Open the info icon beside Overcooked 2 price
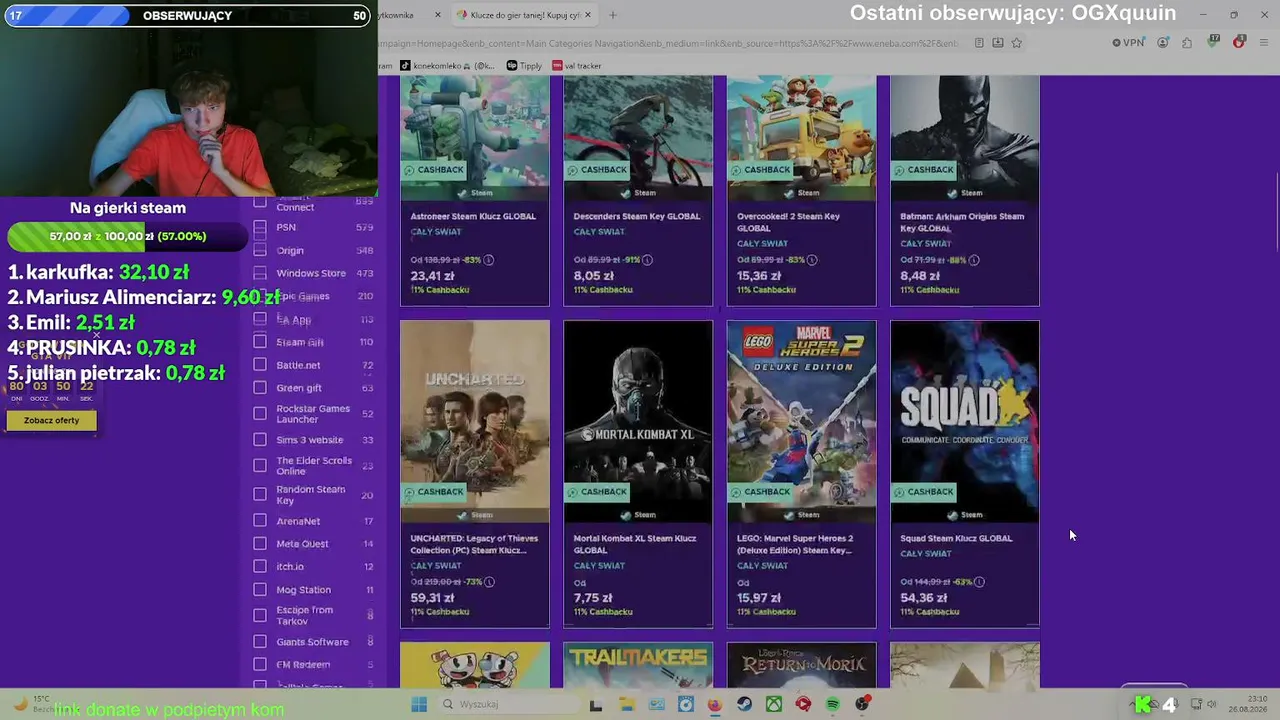Screen dimensions: 1280x720 pos(811,260)
